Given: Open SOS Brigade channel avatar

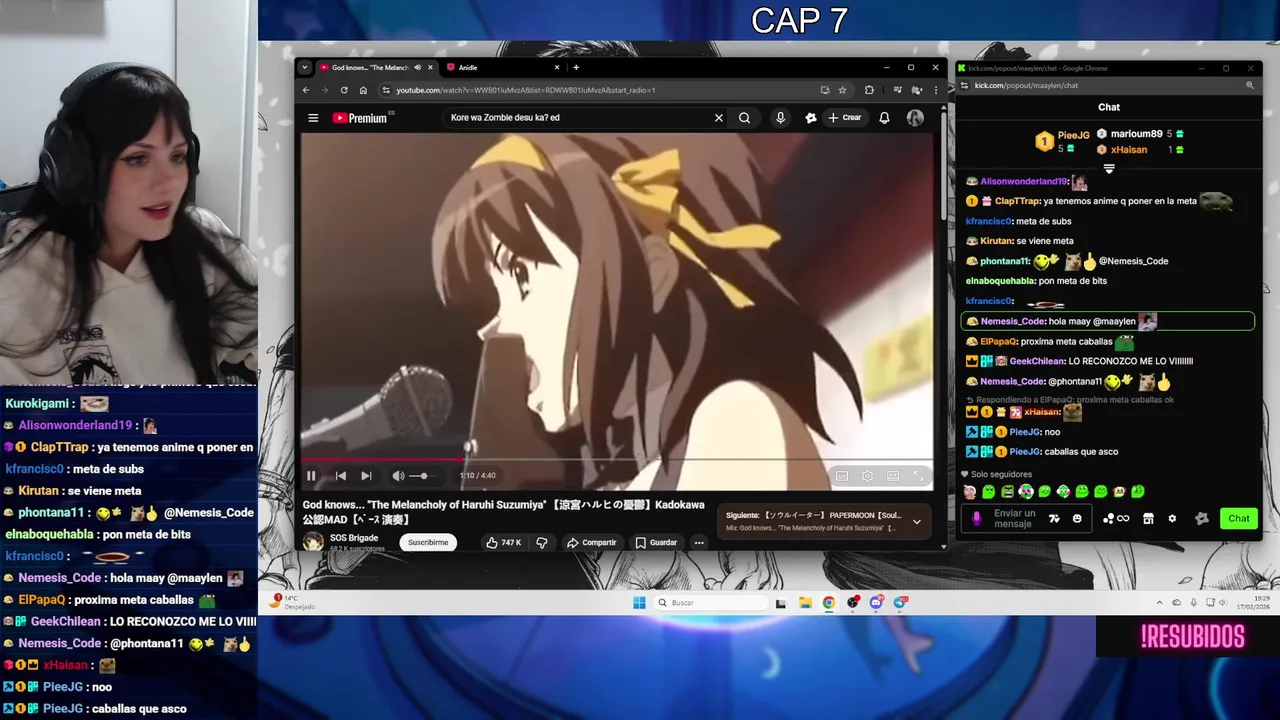Looking at the screenshot, I should click(x=313, y=541).
